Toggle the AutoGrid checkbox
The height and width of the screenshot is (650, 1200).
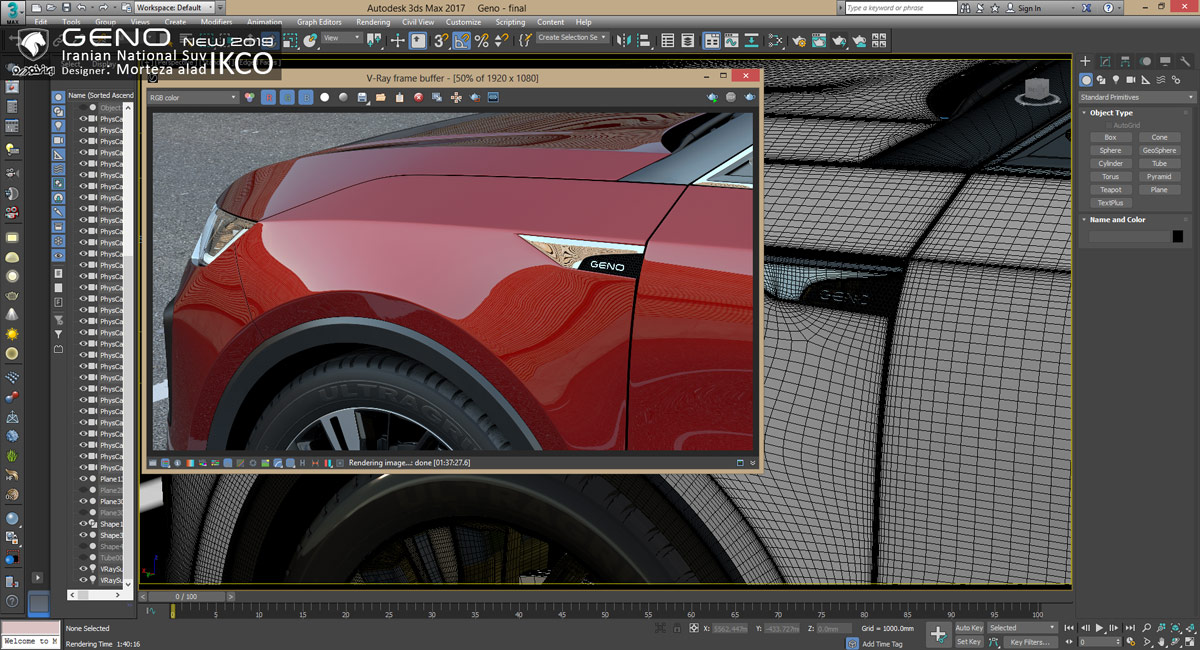click(x=1108, y=125)
